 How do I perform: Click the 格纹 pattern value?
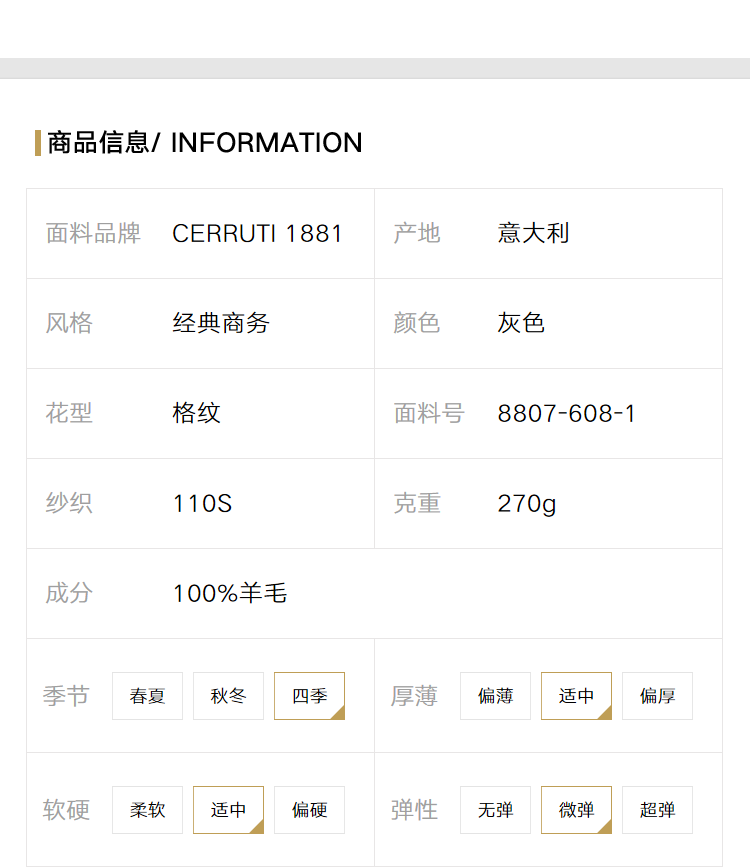[196, 413]
